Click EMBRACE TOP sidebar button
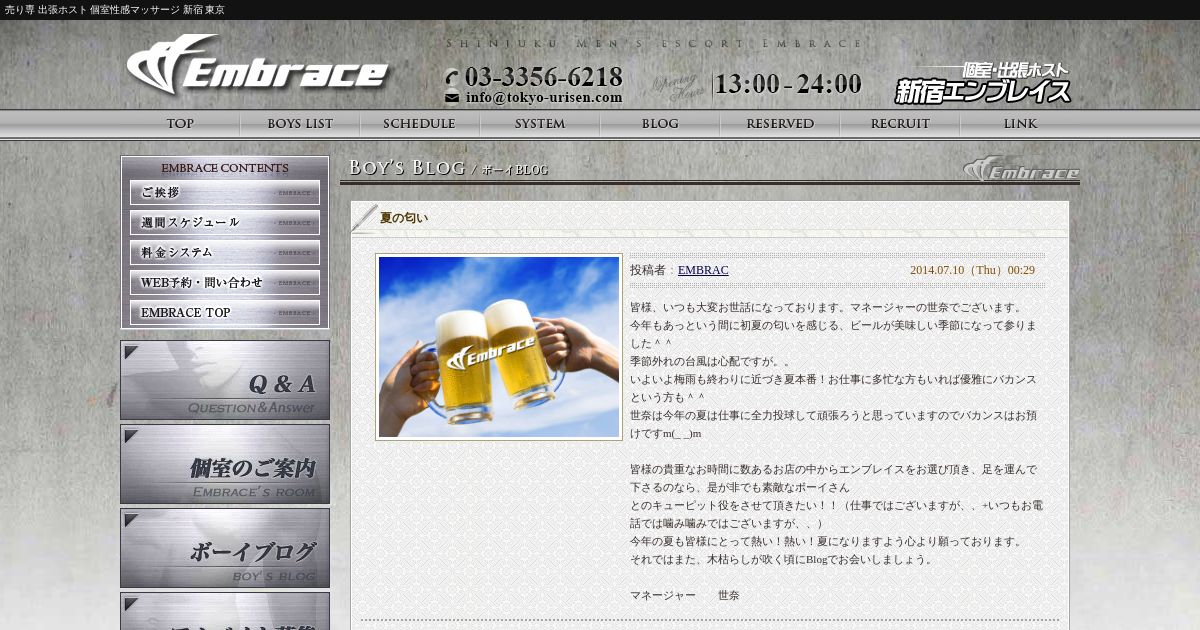Screen dimensions: 1200x630 point(225,312)
